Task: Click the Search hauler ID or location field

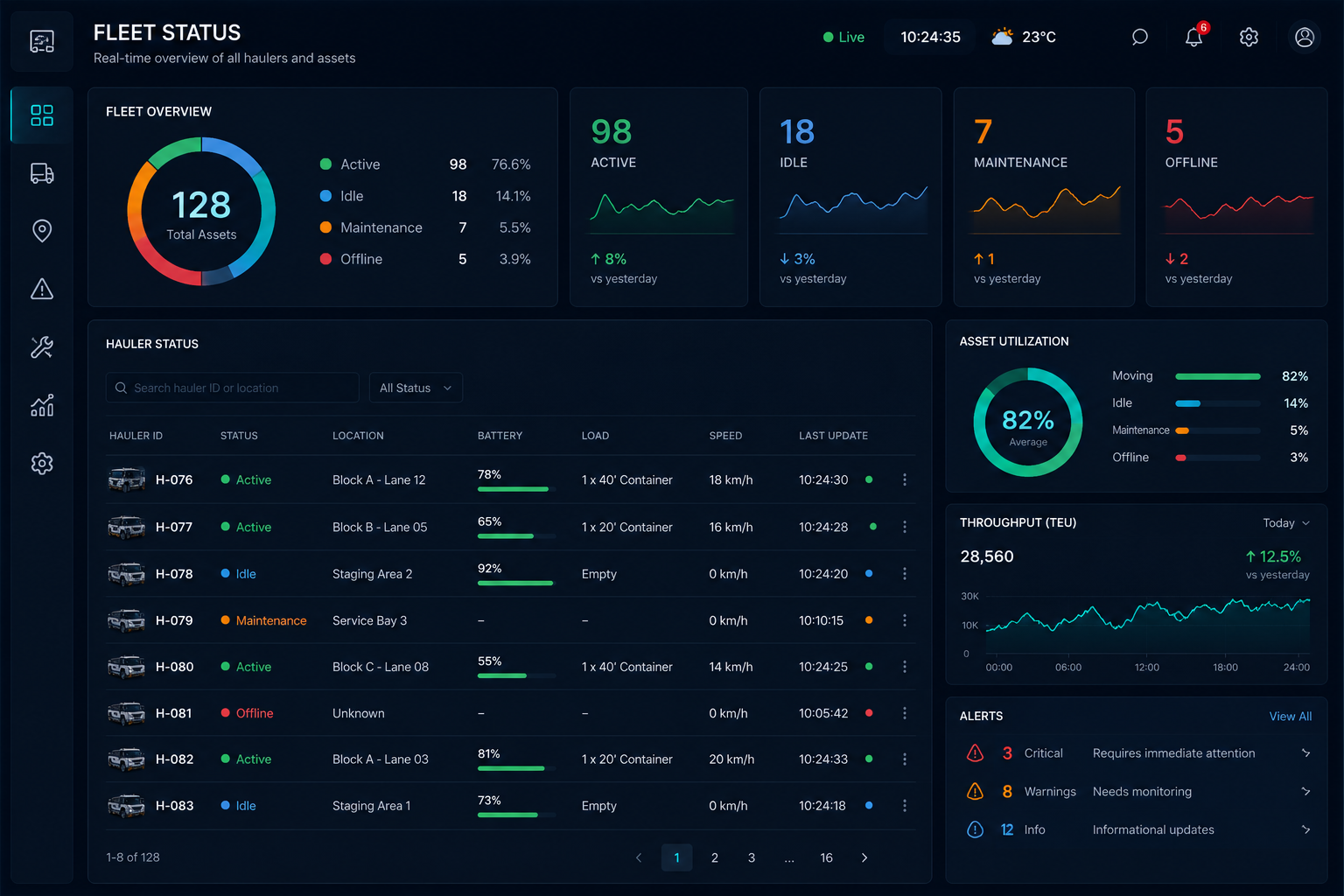Action: [233, 388]
